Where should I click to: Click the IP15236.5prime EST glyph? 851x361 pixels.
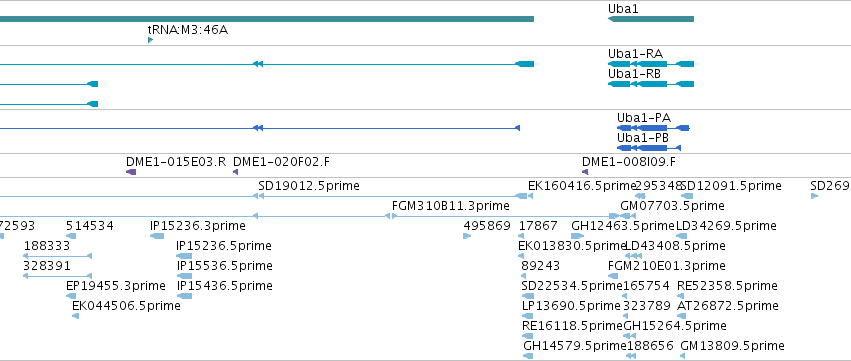pyautogui.click(x=184, y=256)
